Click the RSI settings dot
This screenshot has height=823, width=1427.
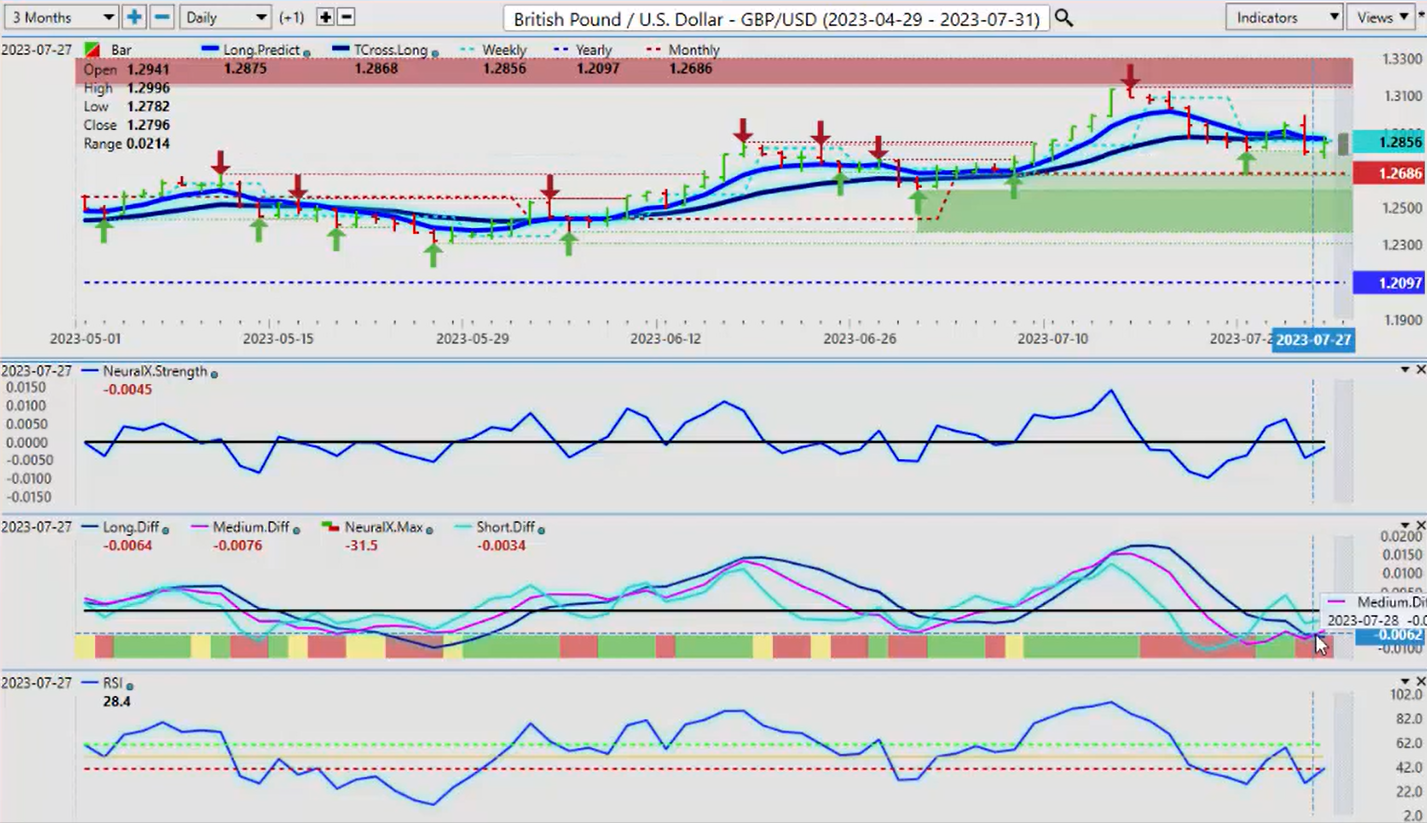(129, 685)
